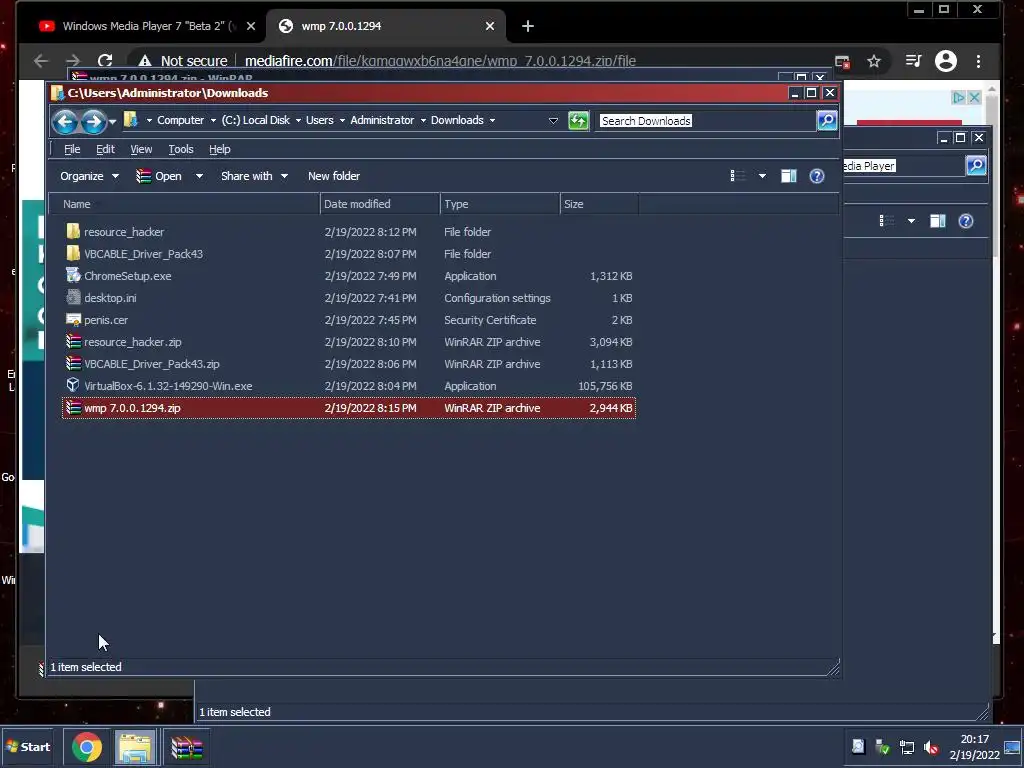This screenshot has width=1024, height=768.
Task: Open the view options dropdown arrow
Action: point(762,176)
